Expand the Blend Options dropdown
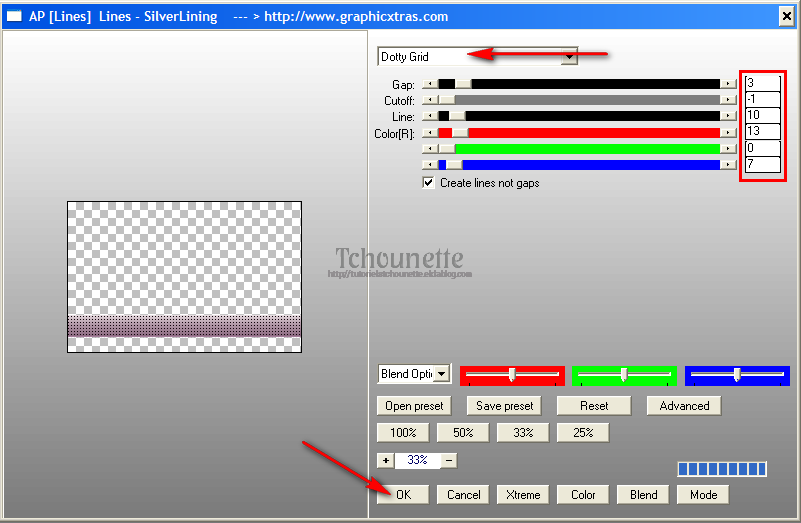 pyautogui.click(x=441, y=374)
